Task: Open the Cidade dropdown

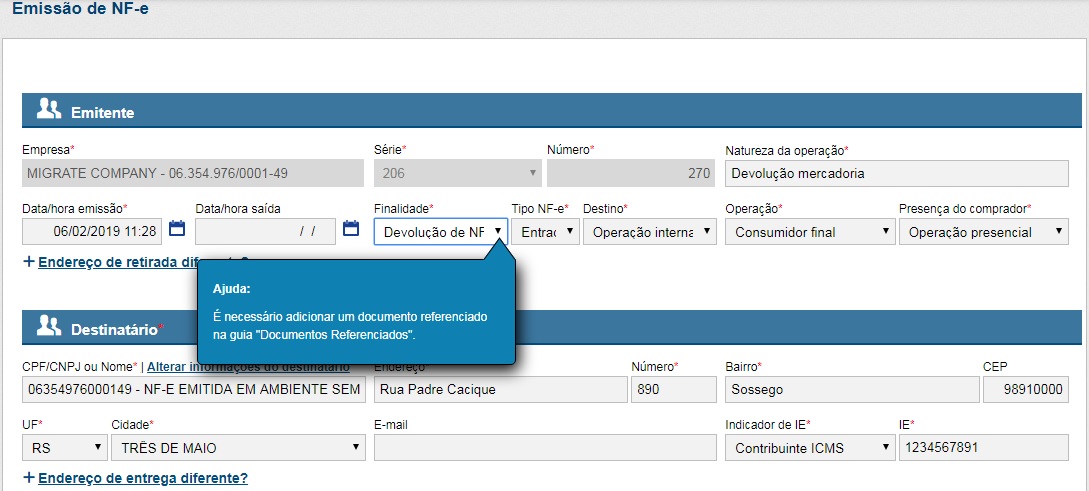Action: pos(237,448)
